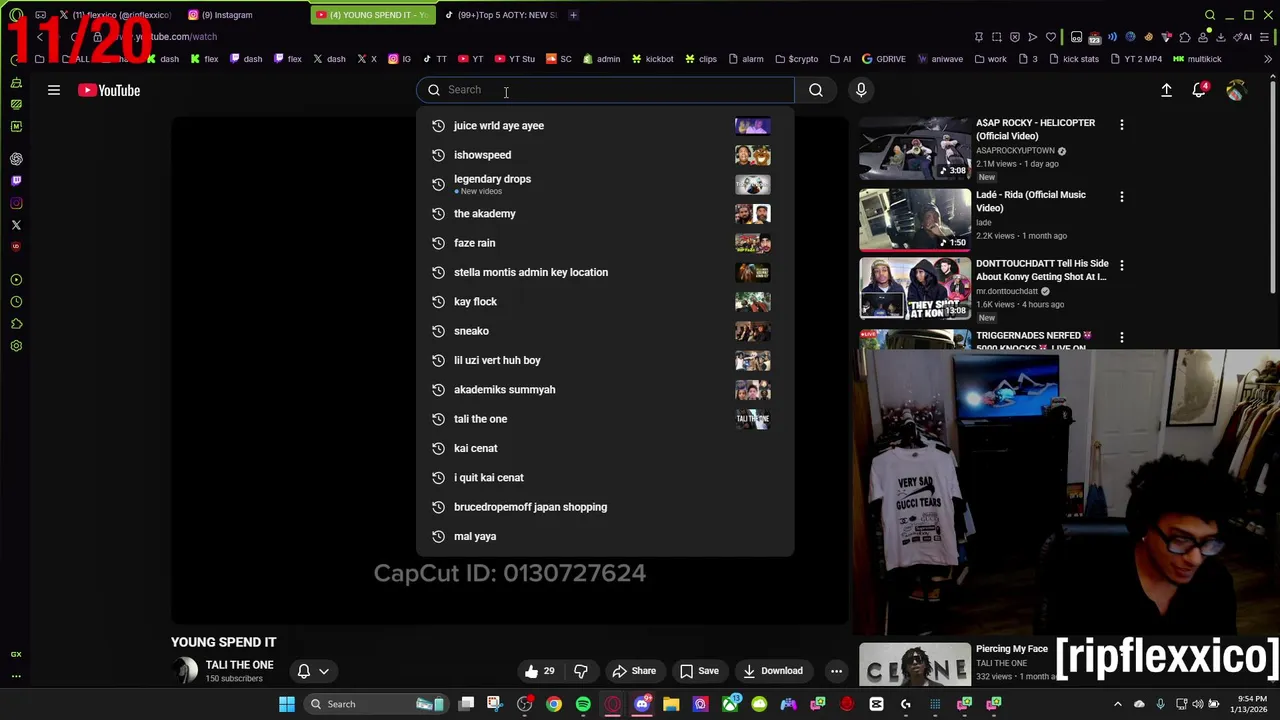Go to the YouTube home logo
Screen dimensions: 1280x720
pyautogui.click(x=109, y=90)
